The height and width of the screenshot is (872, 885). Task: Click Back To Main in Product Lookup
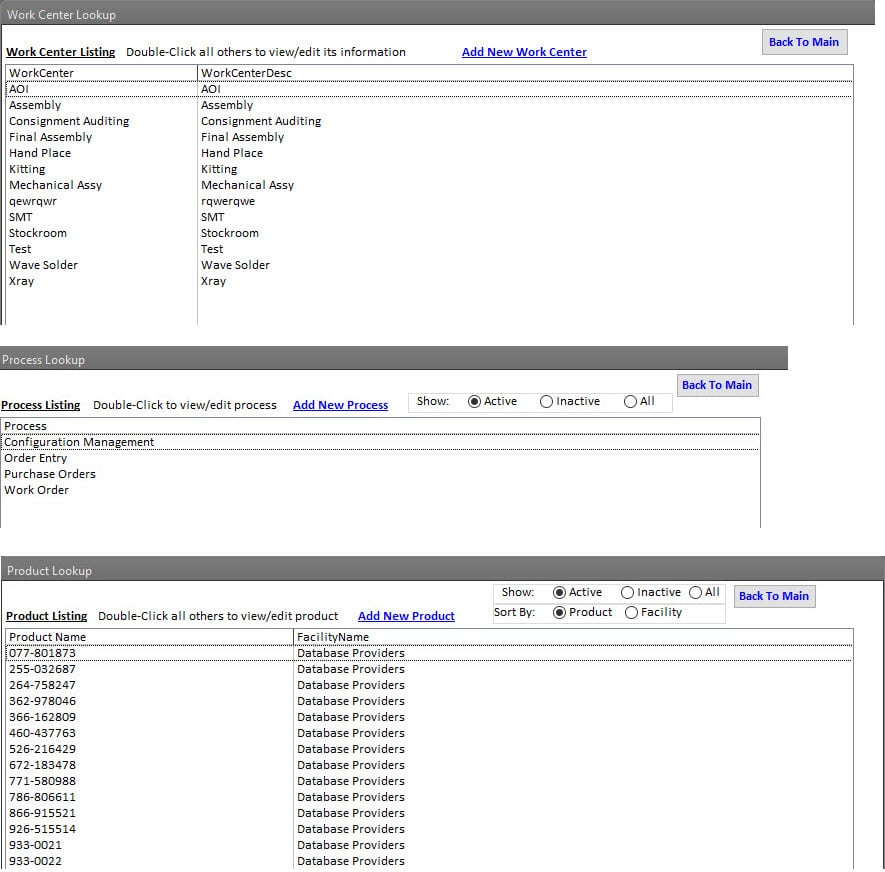(774, 597)
